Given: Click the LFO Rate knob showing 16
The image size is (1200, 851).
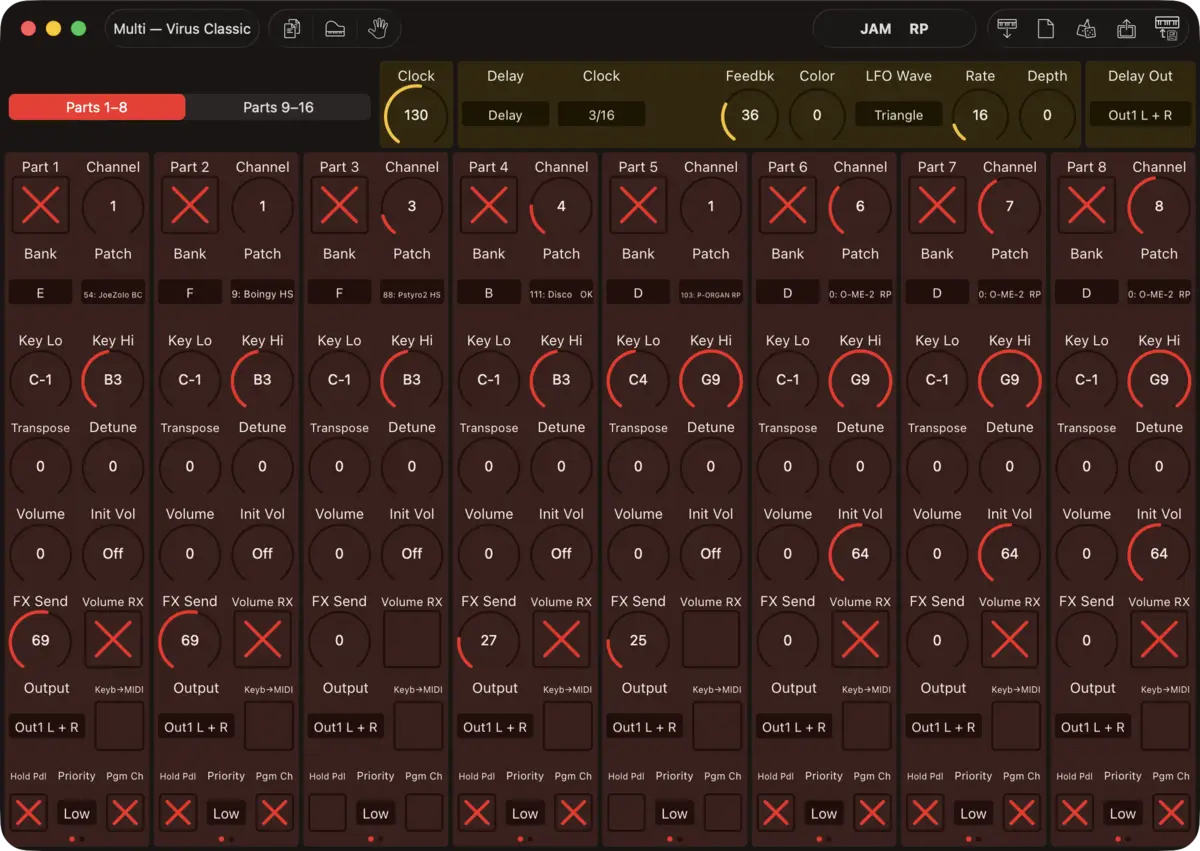Looking at the screenshot, I should click(x=980, y=115).
